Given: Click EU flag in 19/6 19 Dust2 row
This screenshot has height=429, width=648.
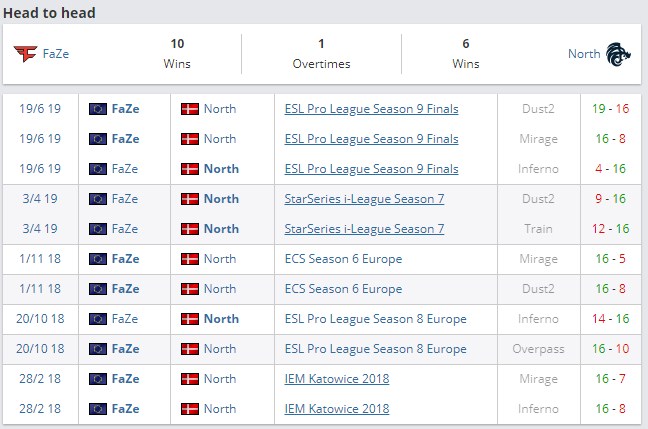Looking at the screenshot, I should tap(98, 108).
